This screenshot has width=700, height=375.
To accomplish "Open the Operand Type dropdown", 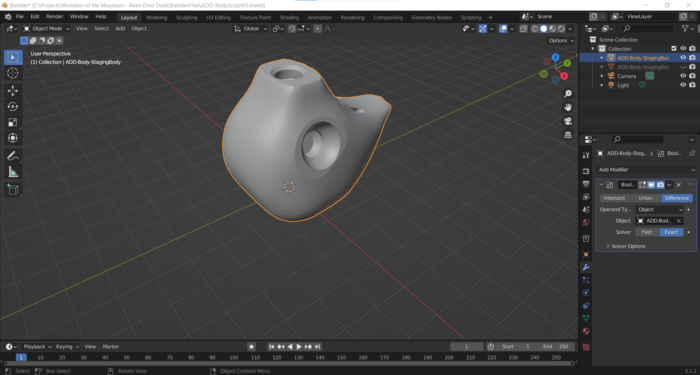I will (660, 209).
